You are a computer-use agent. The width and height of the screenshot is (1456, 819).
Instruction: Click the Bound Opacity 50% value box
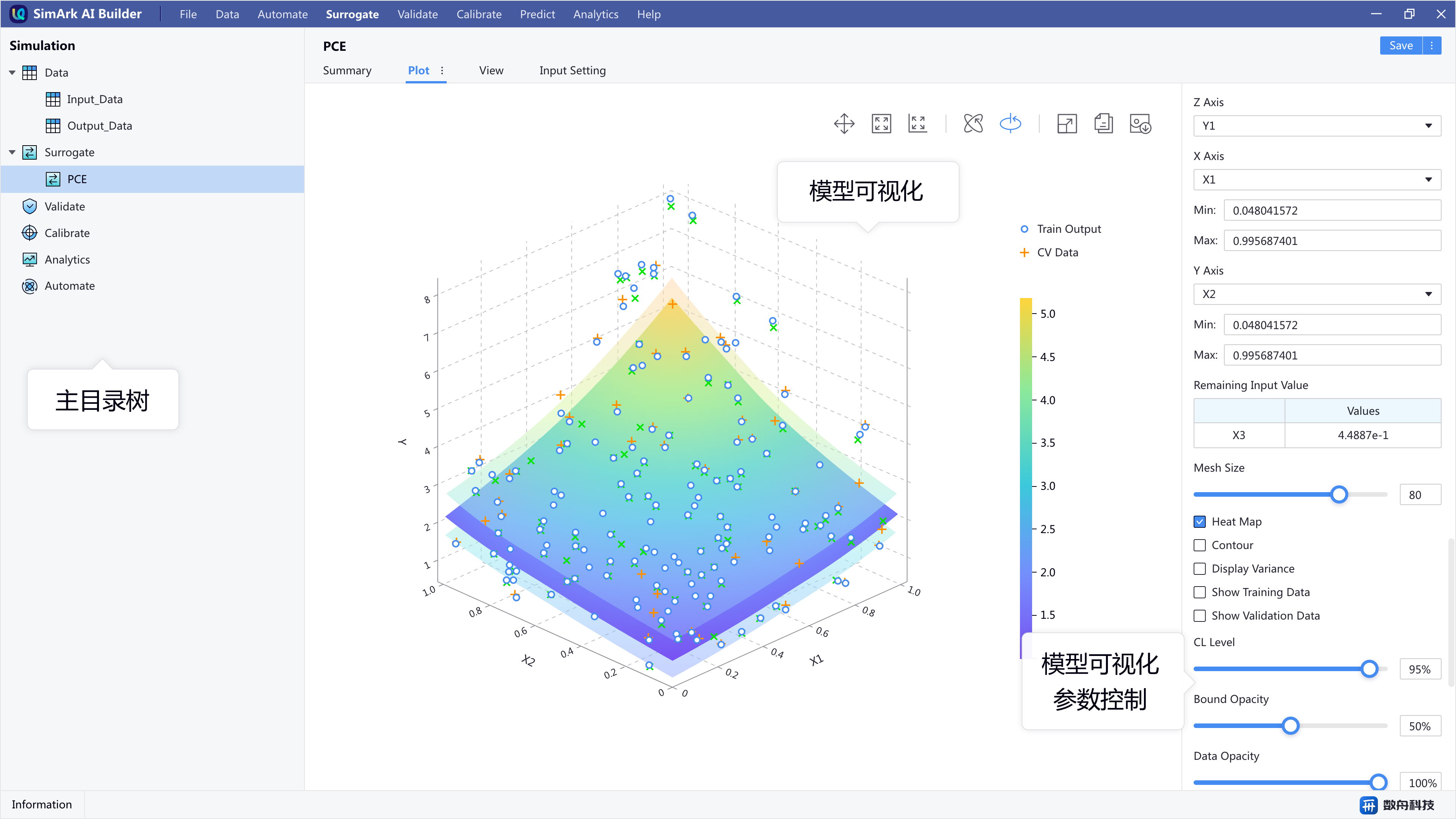point(1420,726)
